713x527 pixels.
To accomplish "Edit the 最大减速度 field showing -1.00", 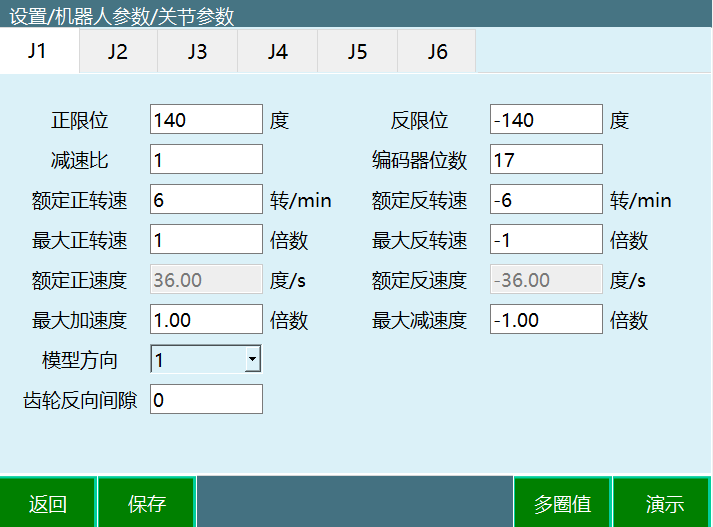I will (x=546, y=320).
